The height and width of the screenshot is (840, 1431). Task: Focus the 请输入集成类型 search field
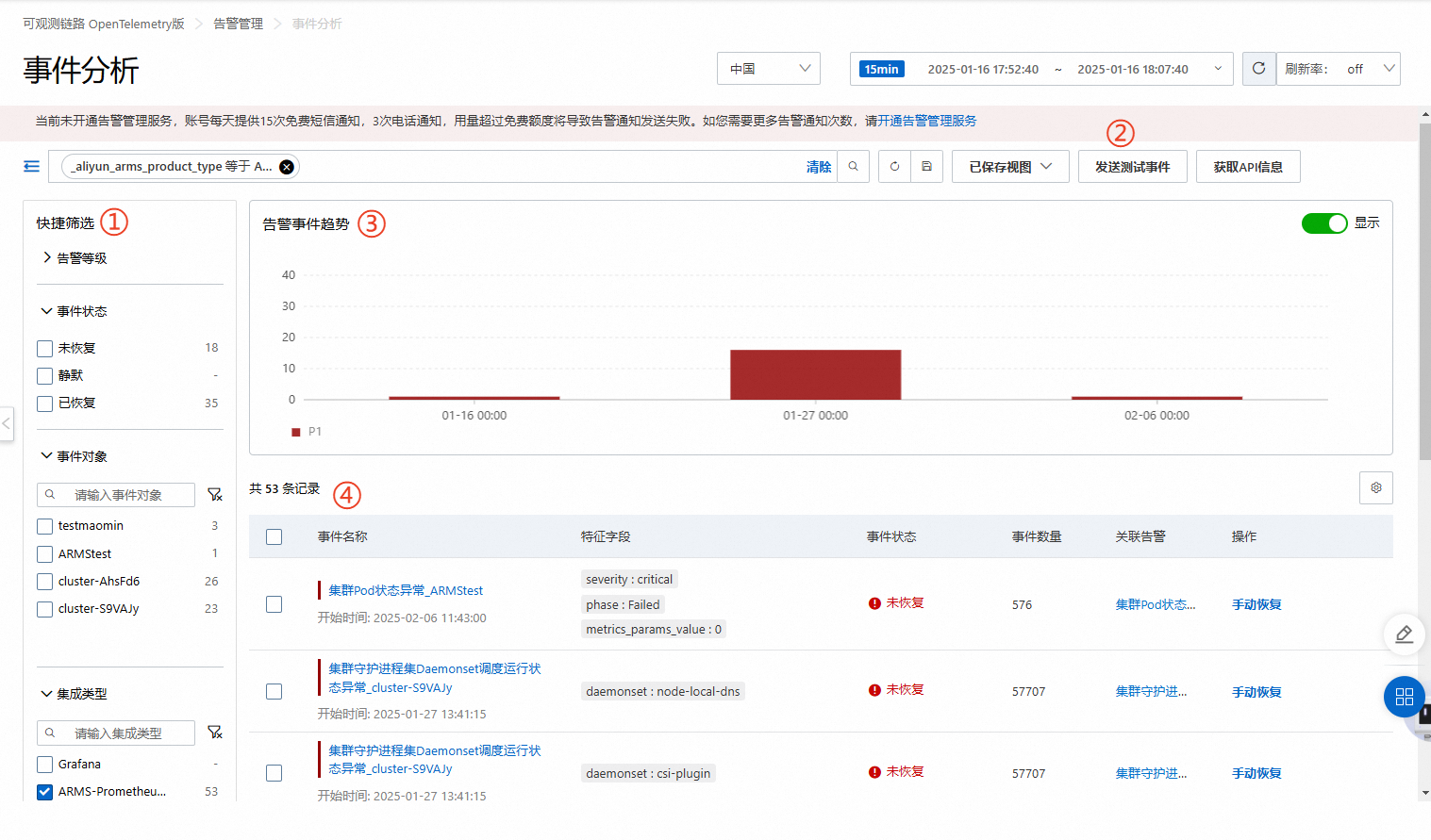116,733
